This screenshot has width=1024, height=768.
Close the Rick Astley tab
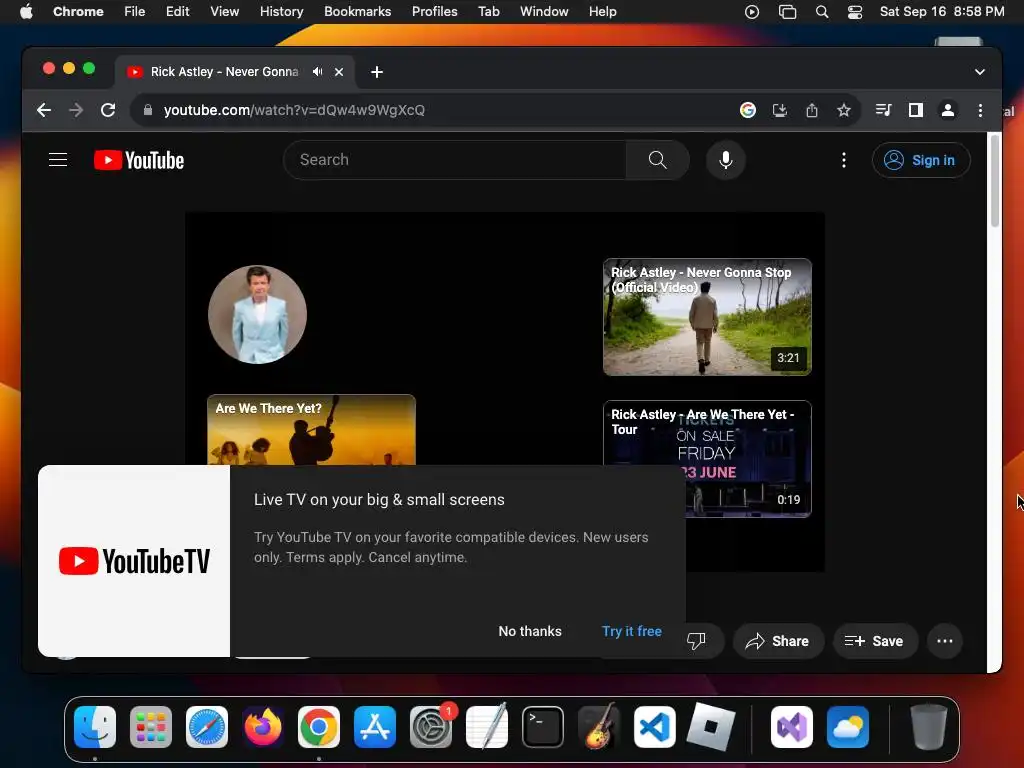339,72
